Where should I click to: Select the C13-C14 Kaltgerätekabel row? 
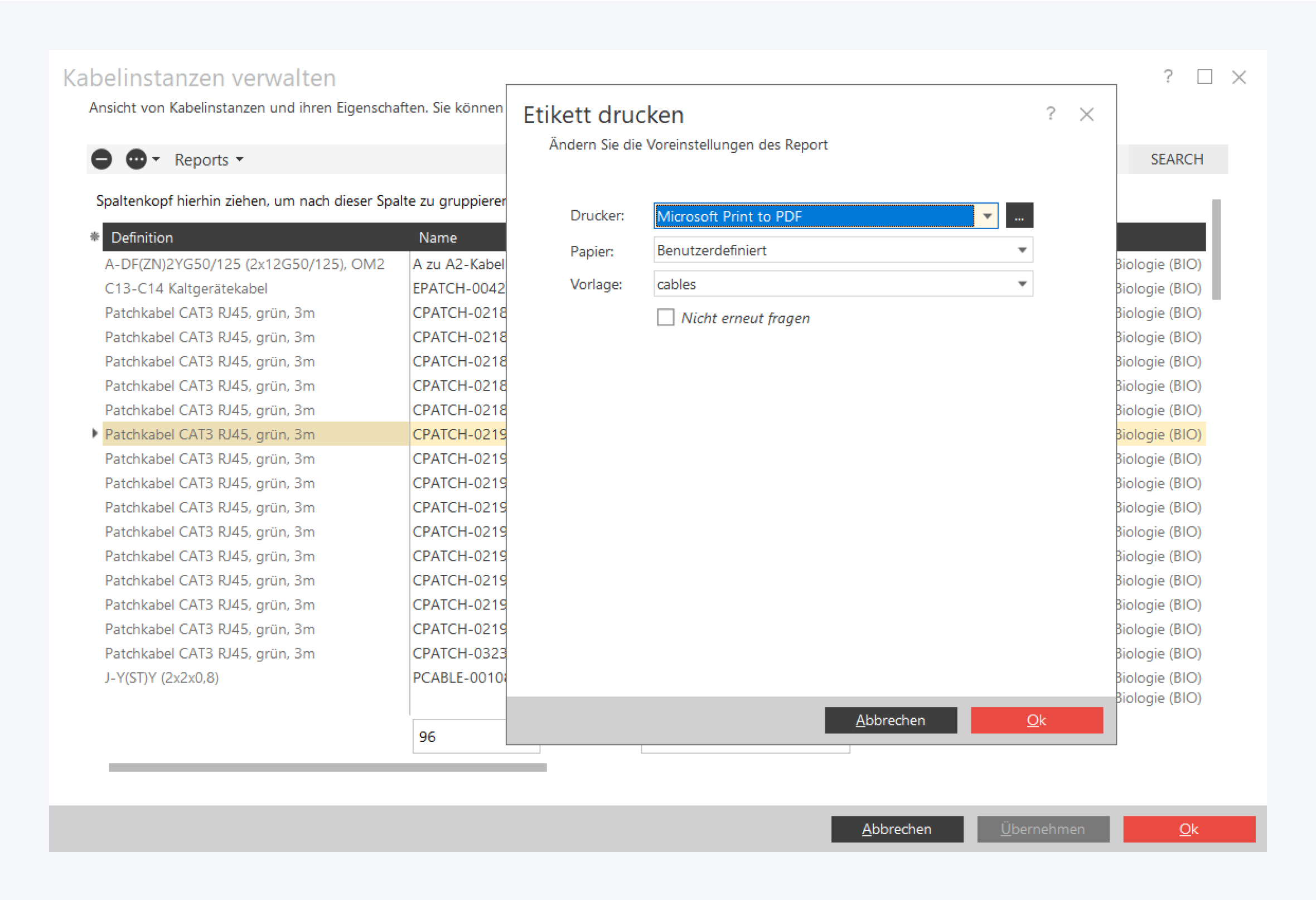tap(186, 288)
